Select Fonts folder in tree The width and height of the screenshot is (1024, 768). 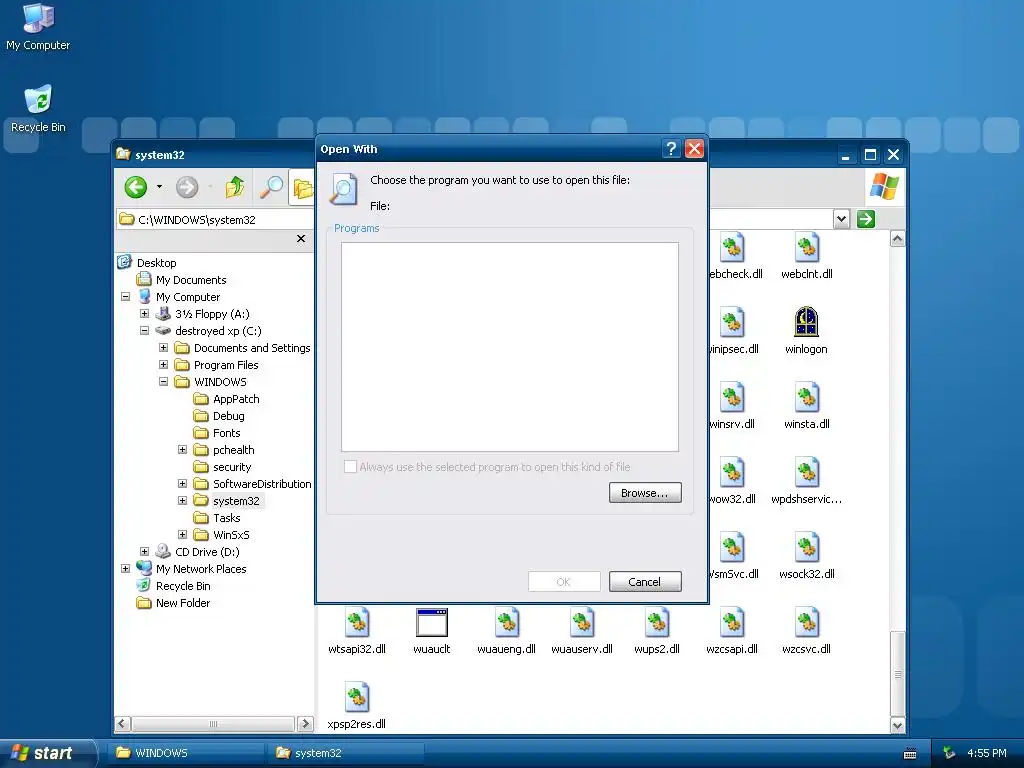point(226,432)
